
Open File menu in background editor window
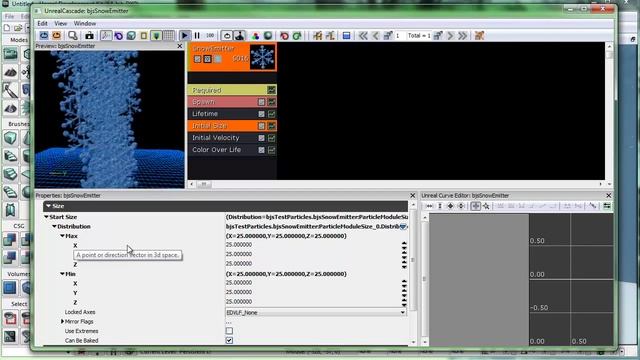(x=9, y=16)
